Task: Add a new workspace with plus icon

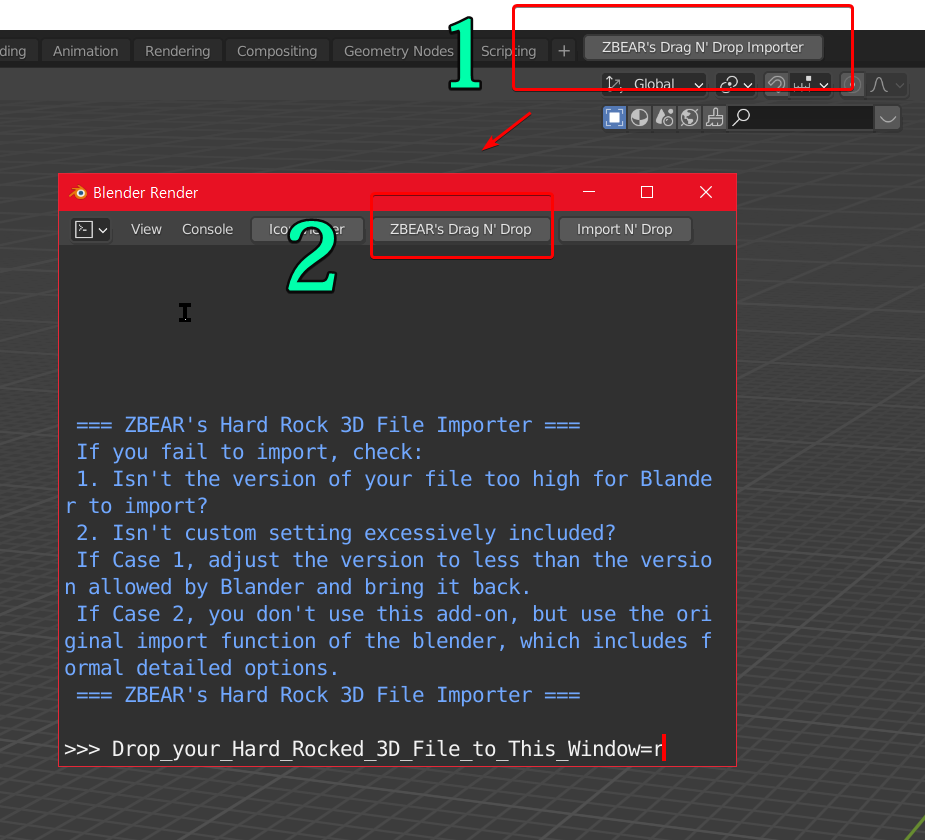Action: pyautogui.click(x=564, y=51)
